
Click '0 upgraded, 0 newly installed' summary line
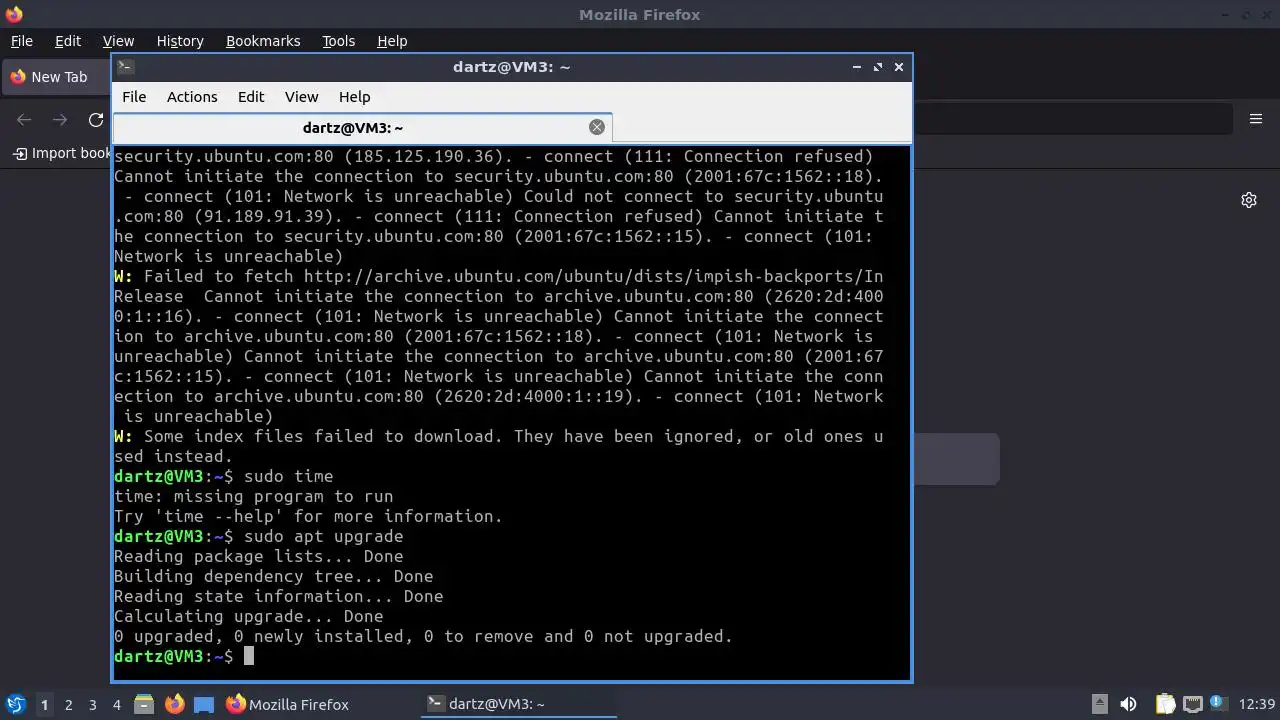click(x=424, y=636)
